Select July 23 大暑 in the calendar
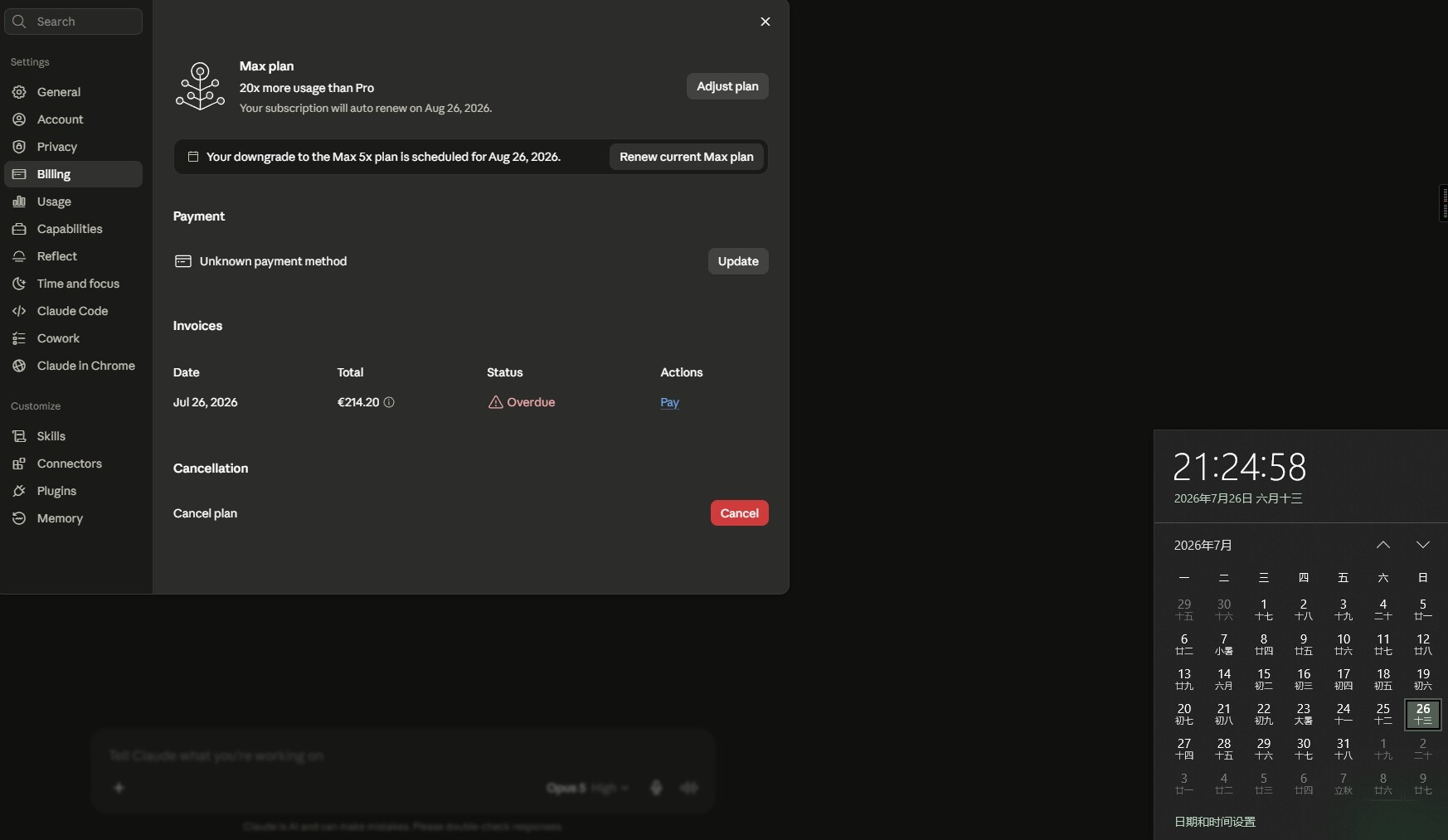Screen dimensions: 1448x840 (x=1304, y=714)
